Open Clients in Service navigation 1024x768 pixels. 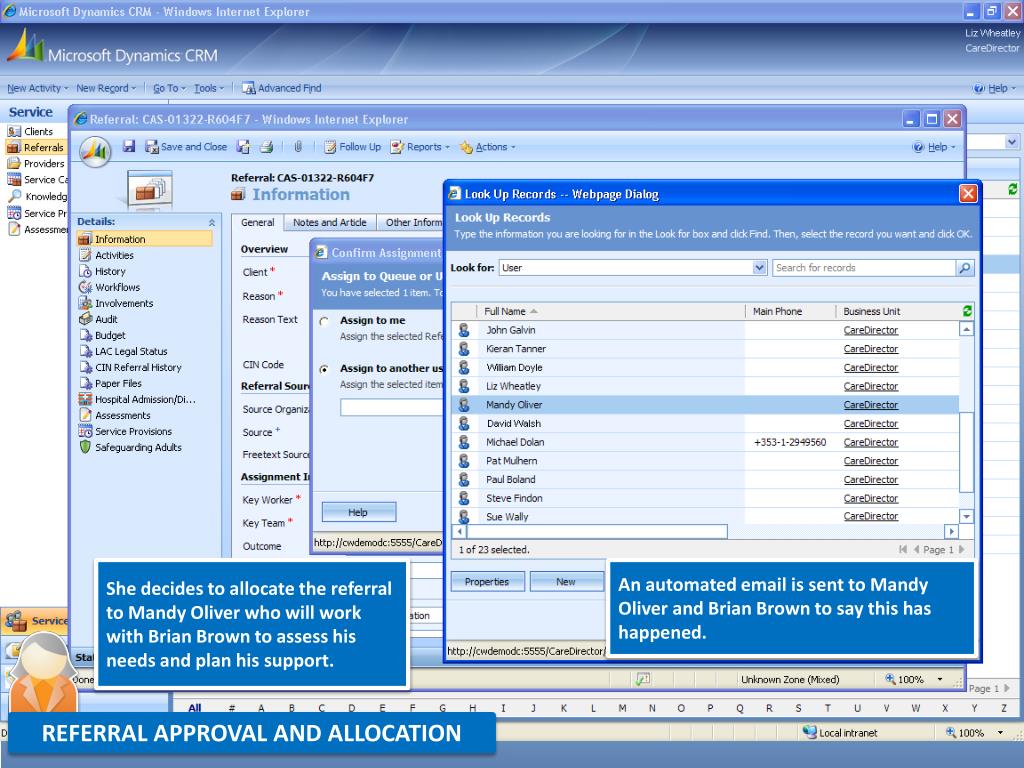[x=31, y=131]
